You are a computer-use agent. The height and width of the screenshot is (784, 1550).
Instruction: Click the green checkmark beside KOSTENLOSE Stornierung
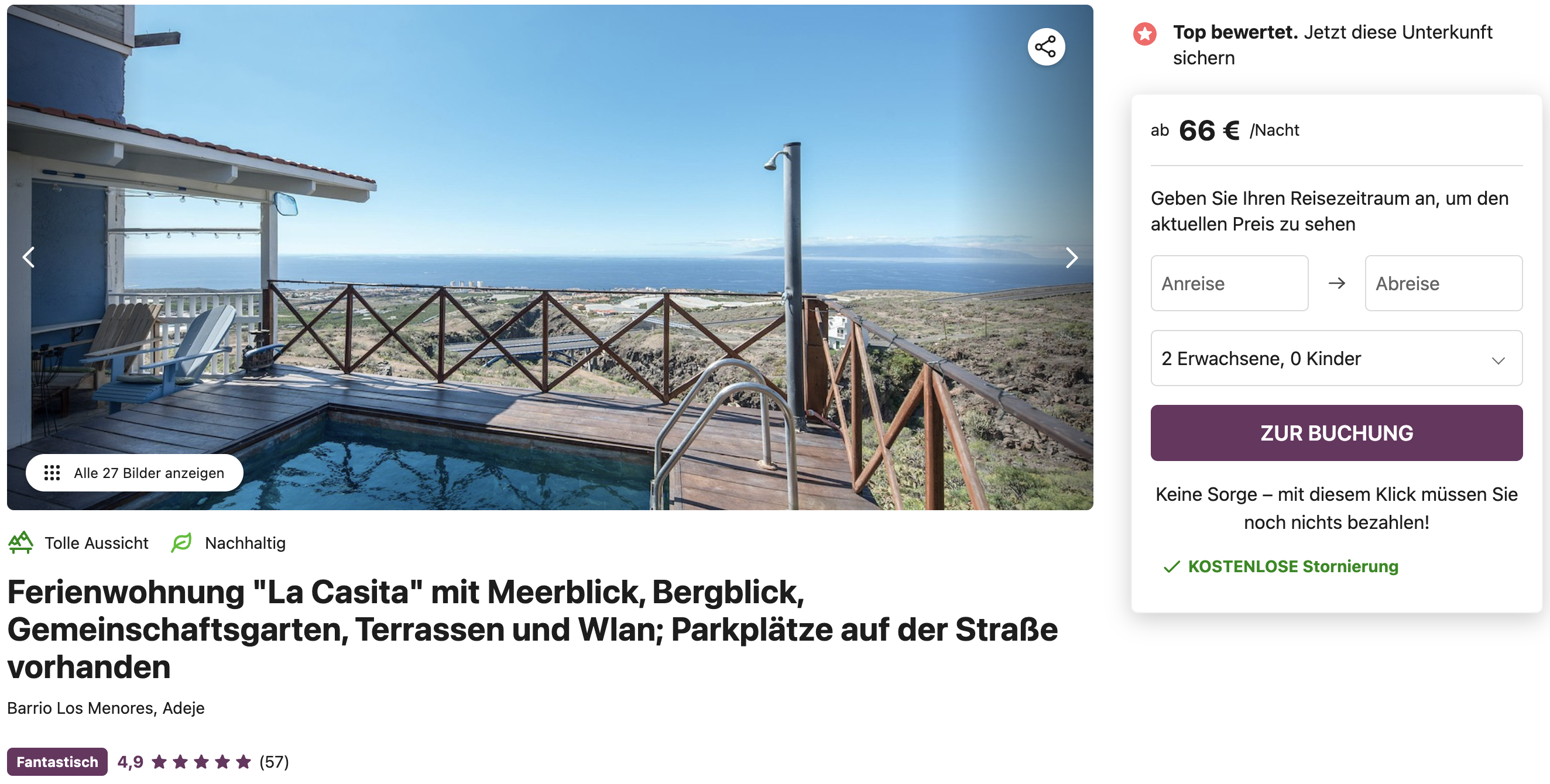pyautogui.click(x=1171, y=566)
